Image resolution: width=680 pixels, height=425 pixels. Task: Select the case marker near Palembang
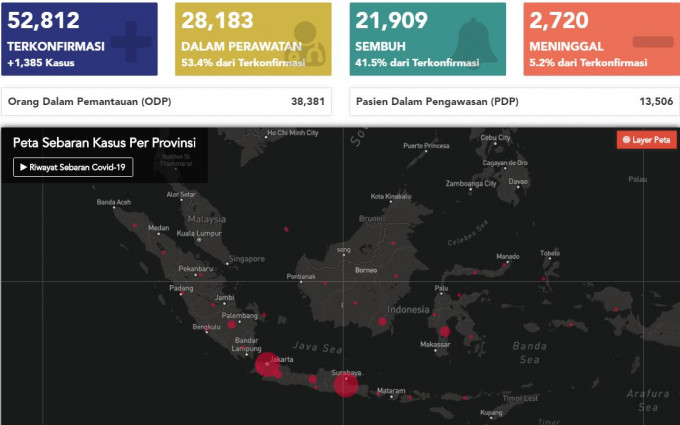click(x=232, y=324)
